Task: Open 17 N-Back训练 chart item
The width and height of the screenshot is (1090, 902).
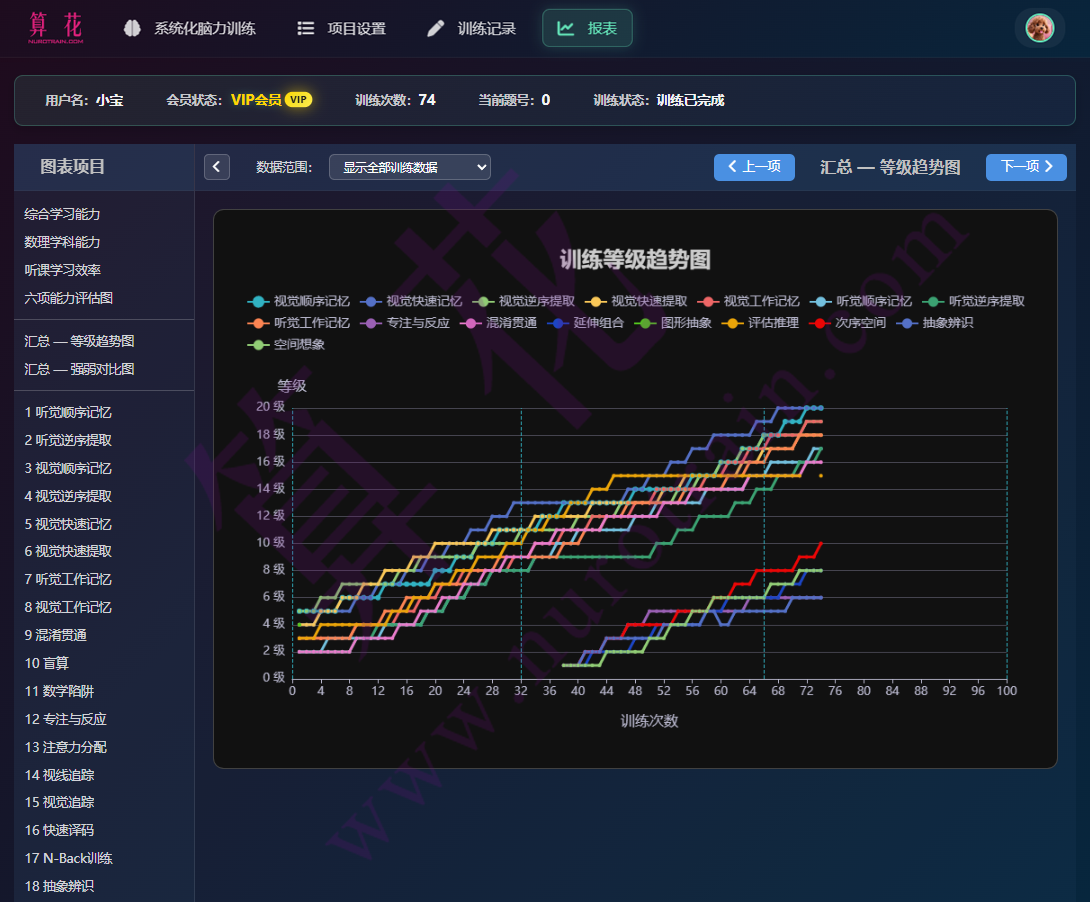Action: [68, 858]
